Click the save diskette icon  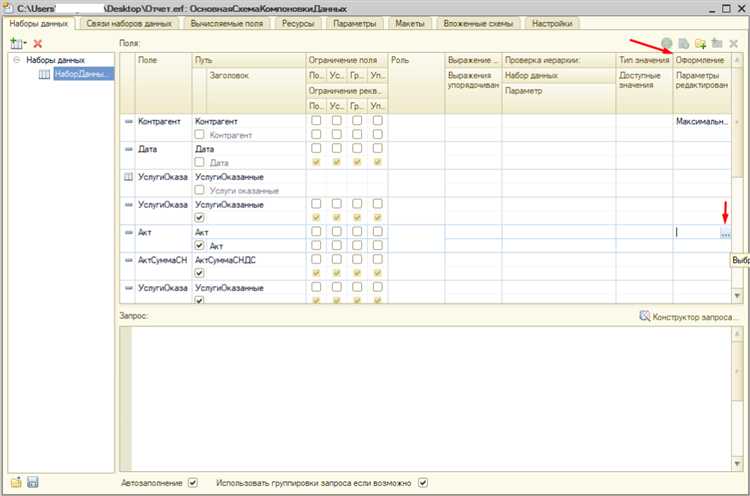[x=33, y=482]
